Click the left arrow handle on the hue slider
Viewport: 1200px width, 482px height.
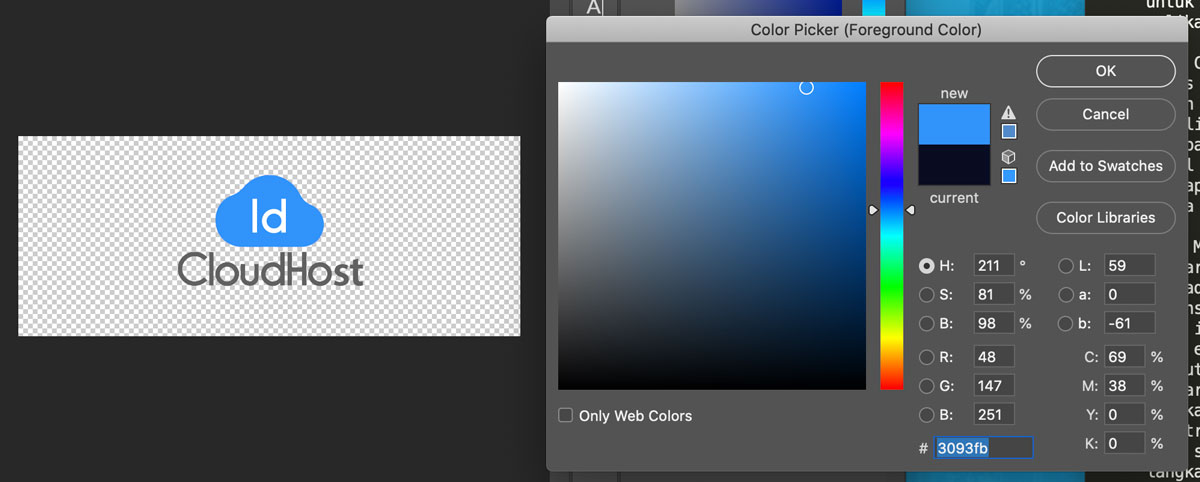873,210
